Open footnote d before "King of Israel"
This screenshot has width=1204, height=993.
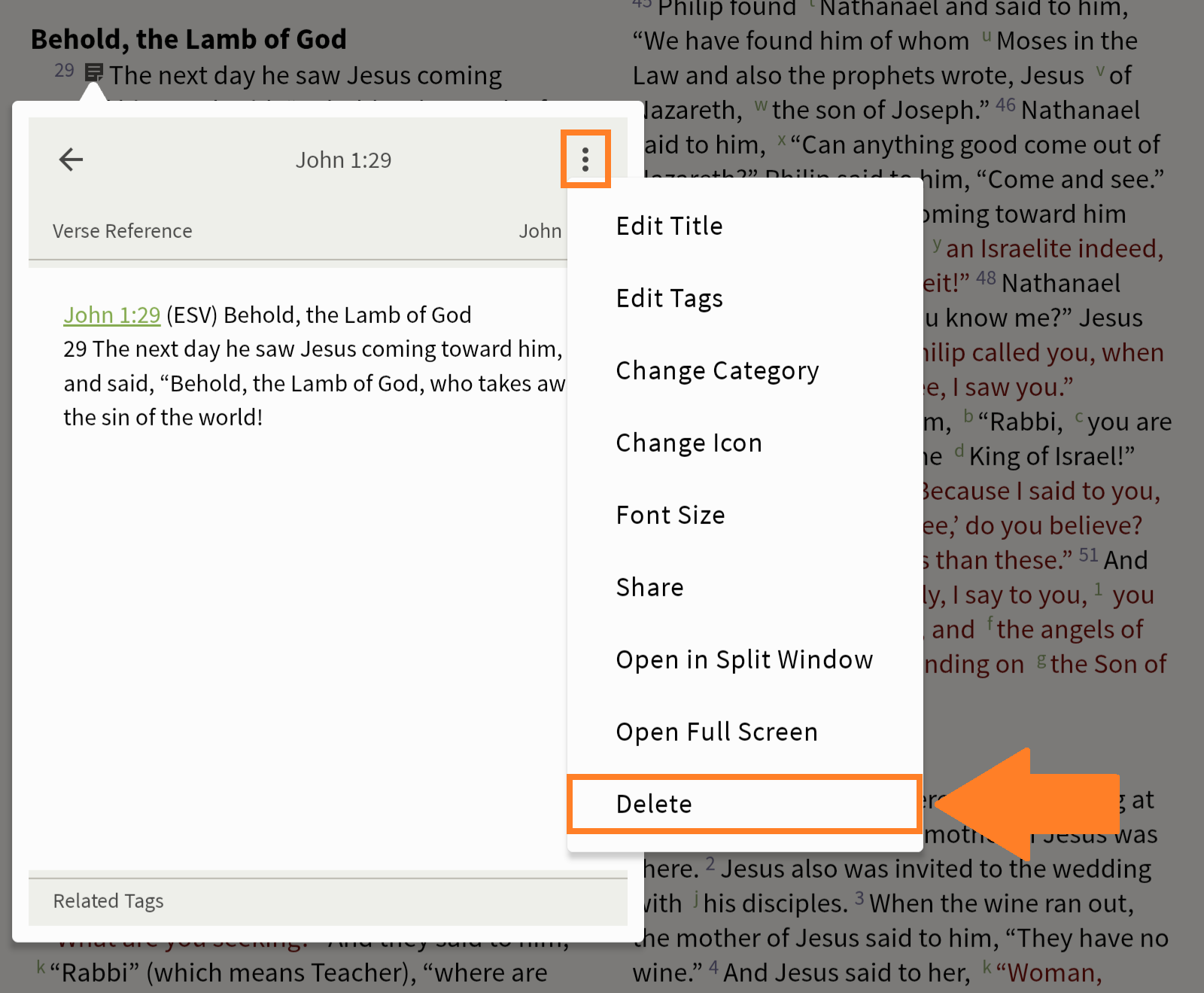[959, 452]
